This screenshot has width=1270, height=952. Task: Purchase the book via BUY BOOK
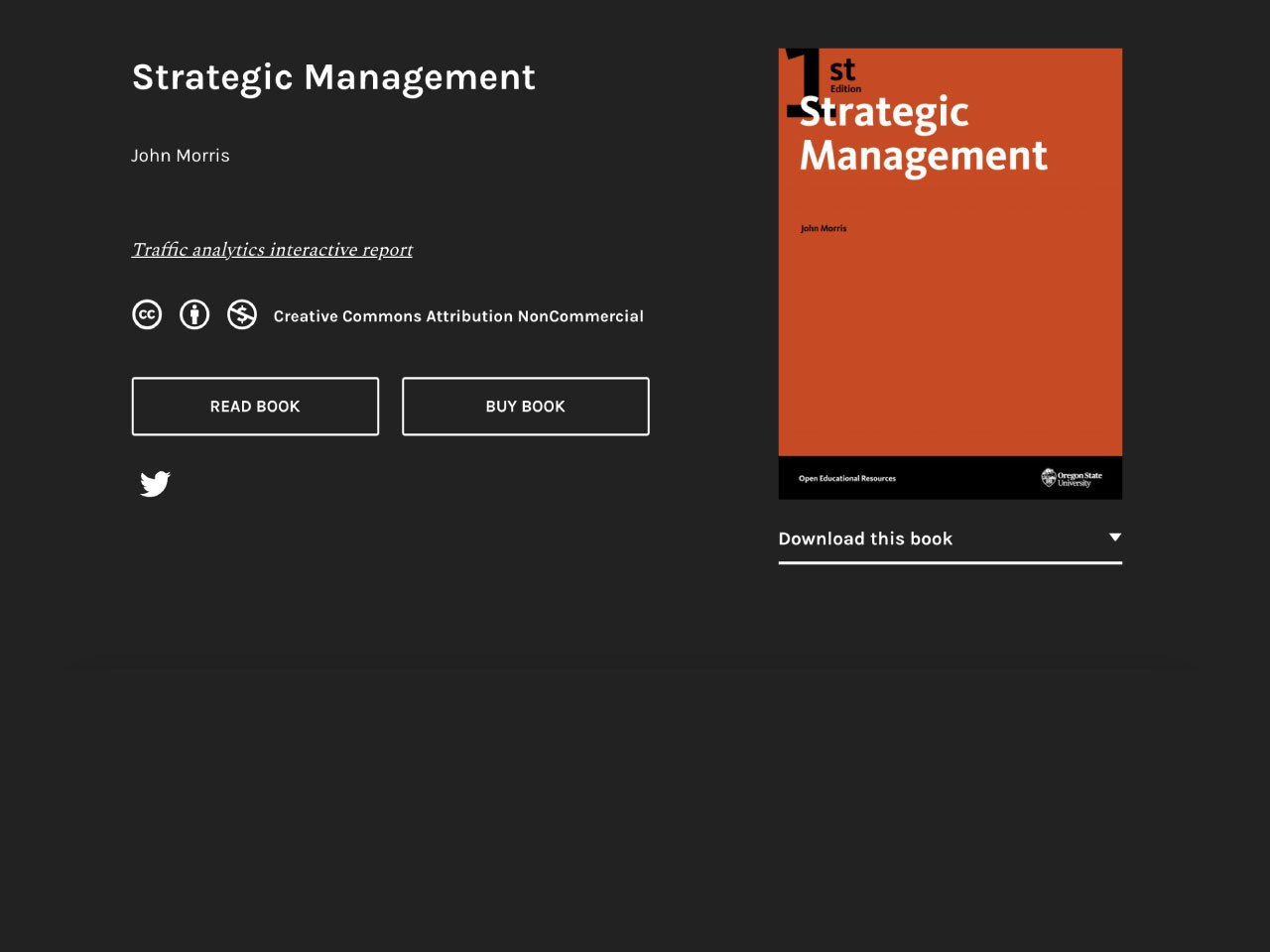(525, 406)
